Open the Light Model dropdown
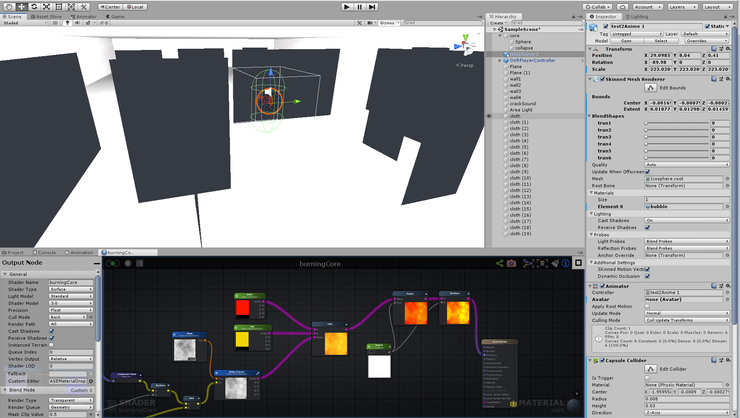 click(71, 296)
